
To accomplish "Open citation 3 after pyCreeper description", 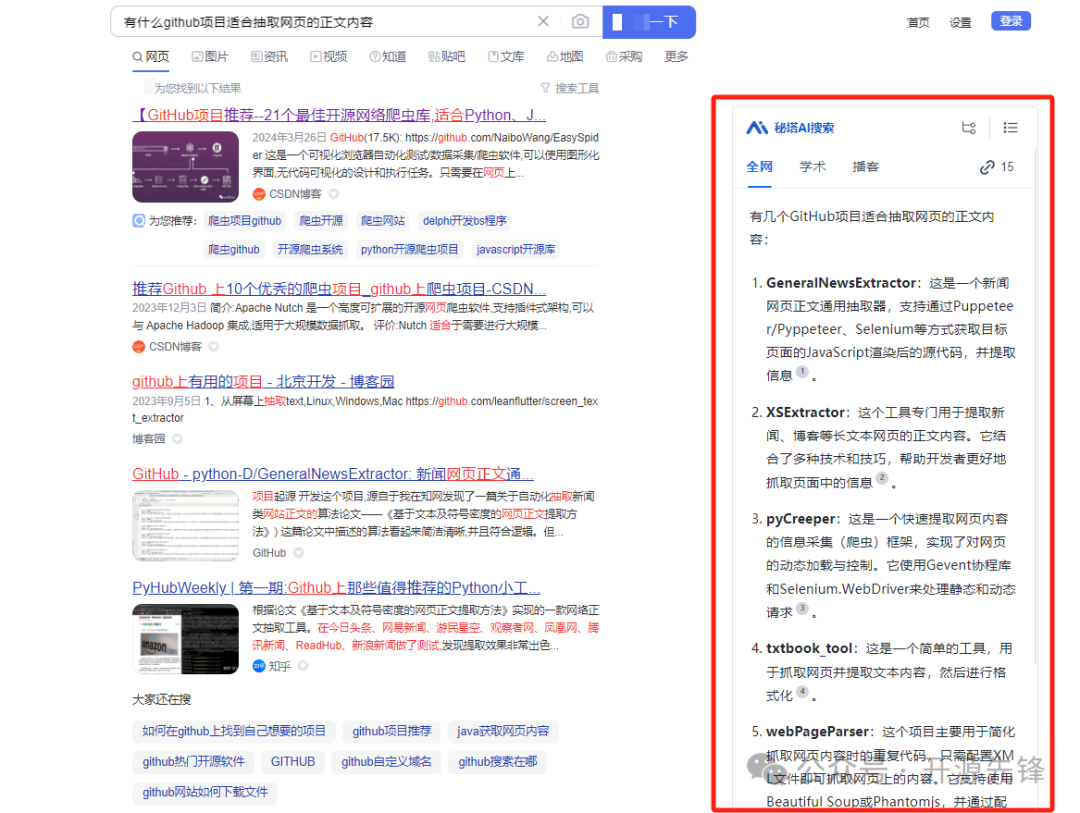I will click(802, 608).
